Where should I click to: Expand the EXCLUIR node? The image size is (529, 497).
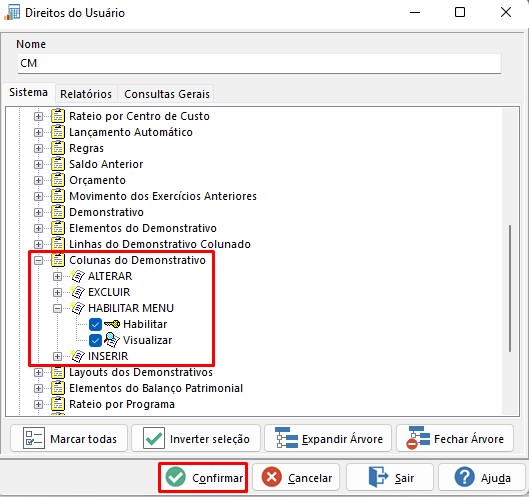point(58,293)
